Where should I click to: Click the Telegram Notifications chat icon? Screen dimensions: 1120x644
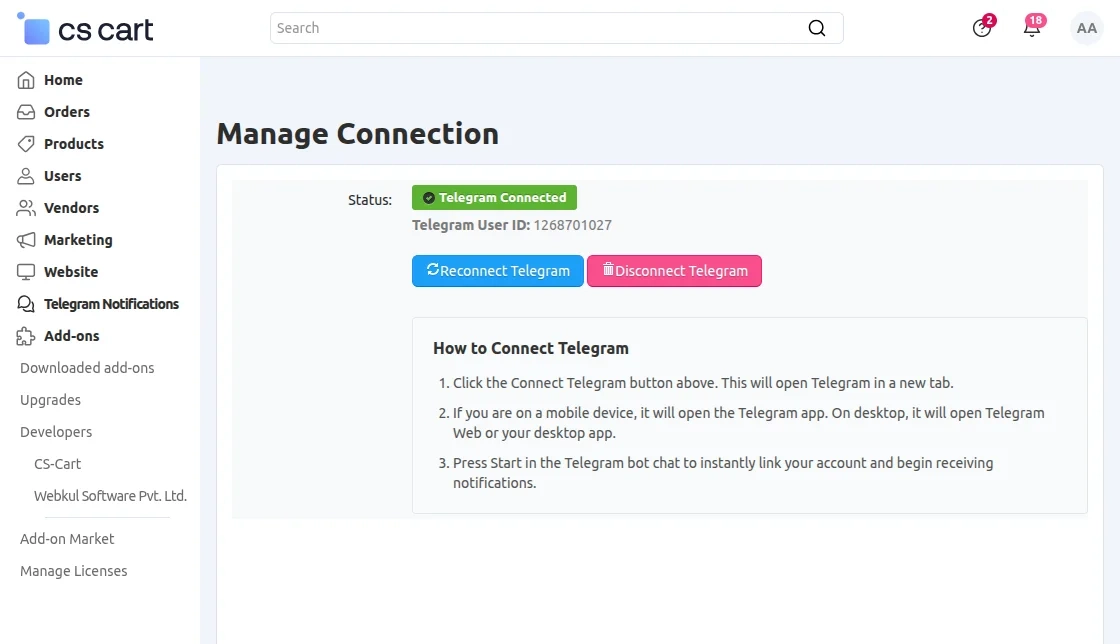pyautogui.click(x=26, y=304)
